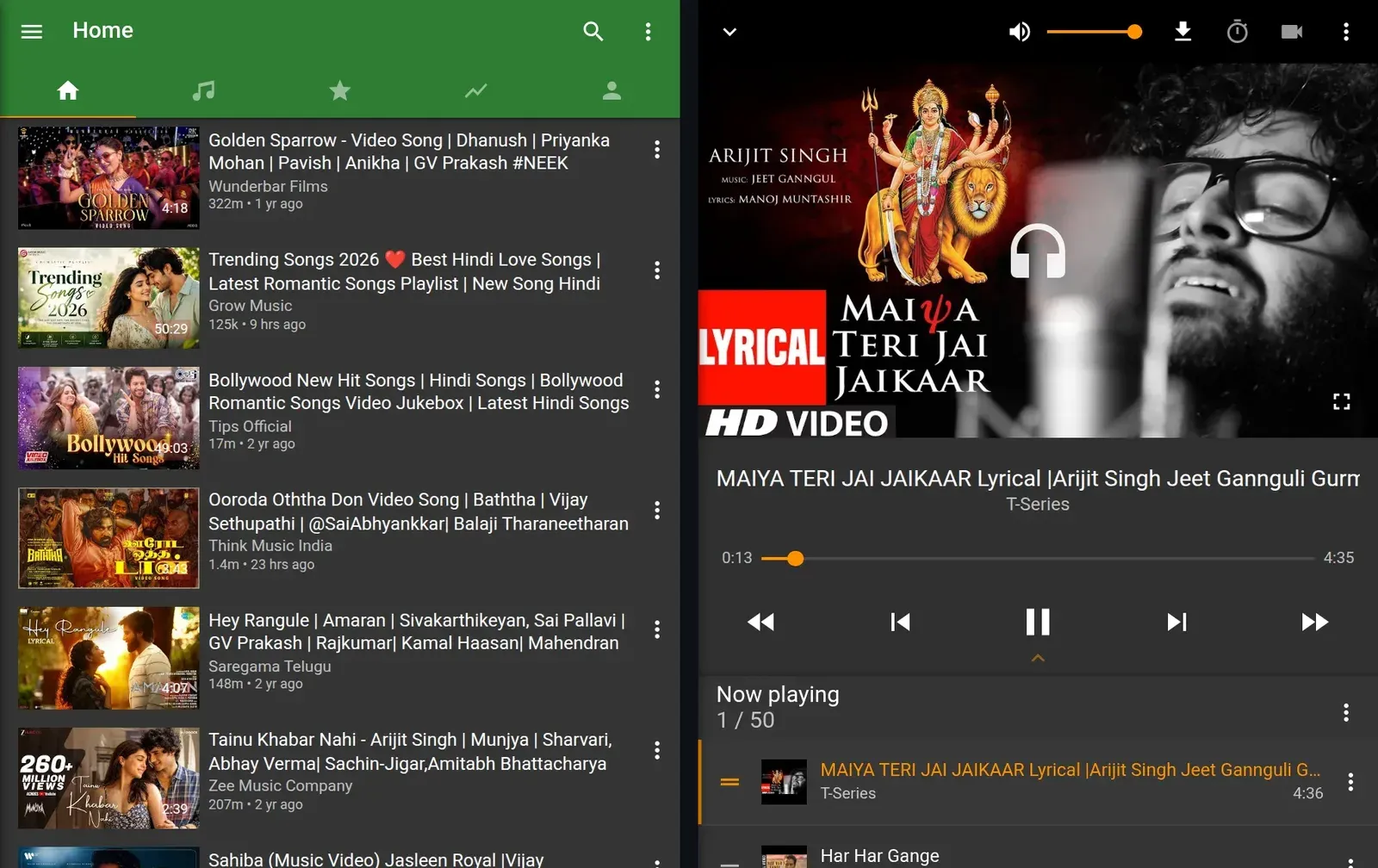
Task: Download the current track
Action: coord(1183,32)
